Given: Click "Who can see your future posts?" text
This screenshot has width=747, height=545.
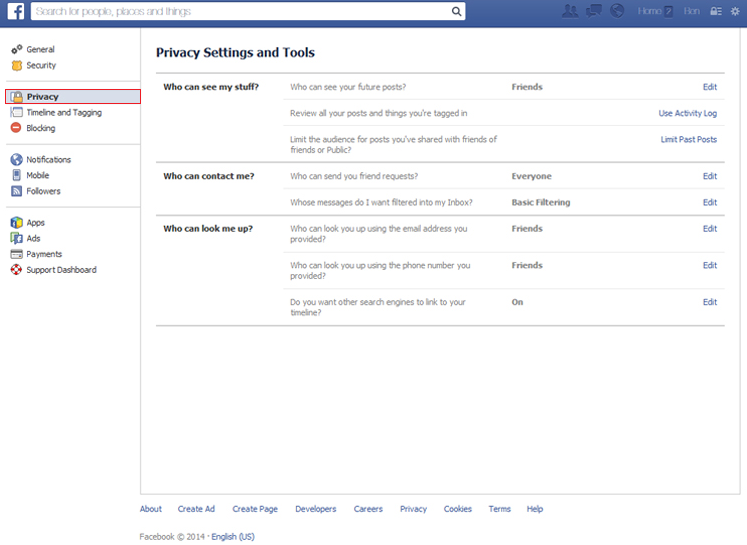Looking at the screenshot, I should [x=348, y=87].
